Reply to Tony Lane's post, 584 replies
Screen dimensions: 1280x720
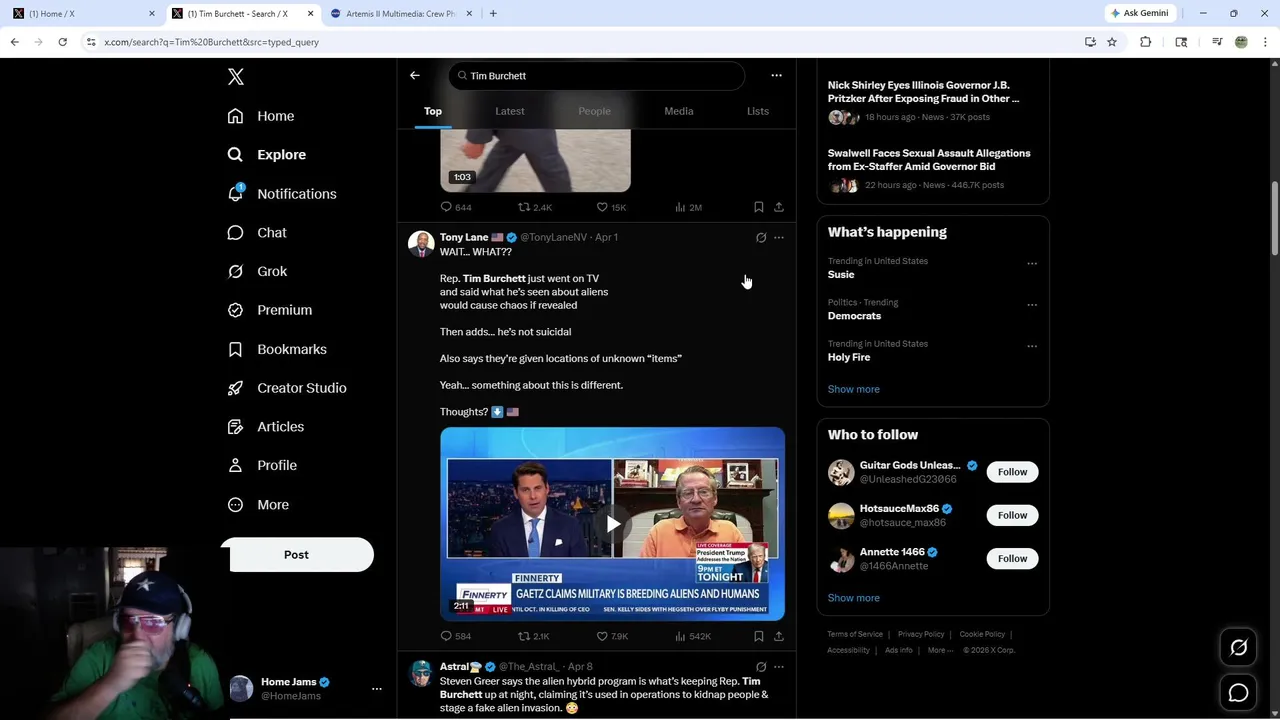pos(456,636)
